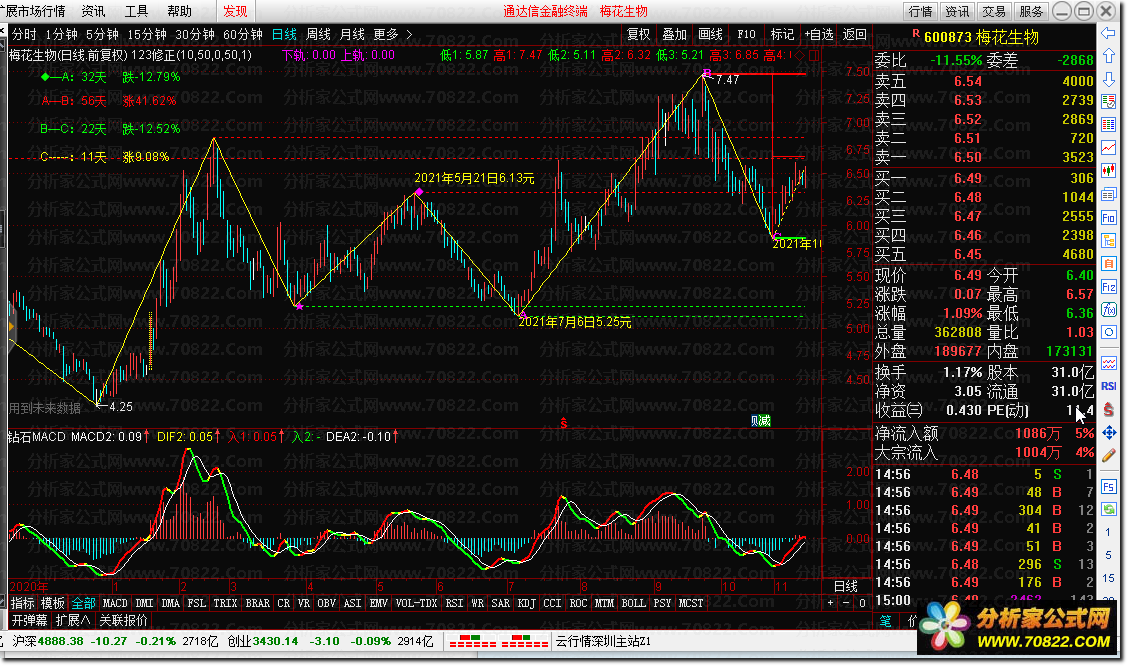This screenshot has height=666, width=1129.
Task: Select the 30分钟 period tab
Action: pos(195,35)
